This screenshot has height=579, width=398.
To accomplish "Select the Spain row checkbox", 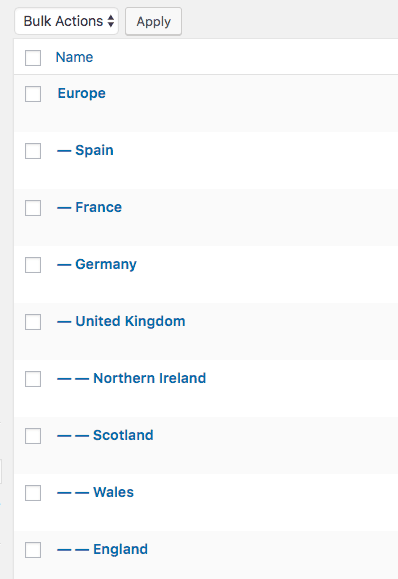I will (33, 151).
